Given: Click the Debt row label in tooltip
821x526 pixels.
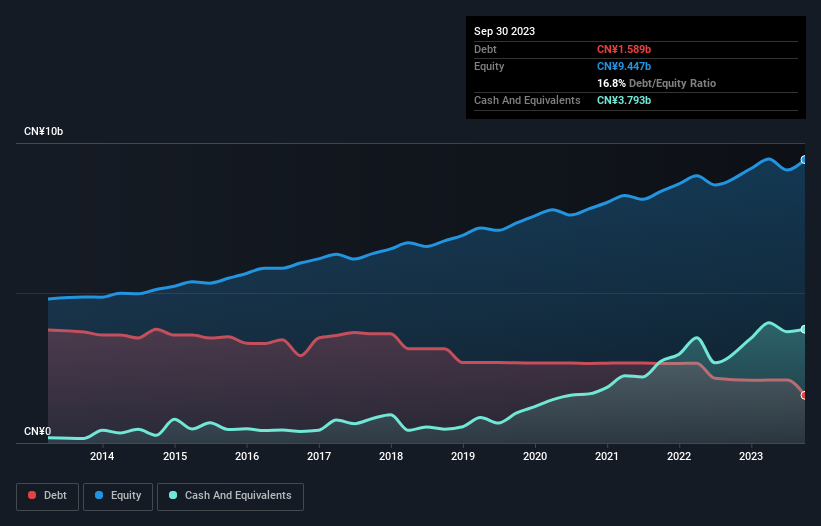Looking at the screenshot, I should coord(485,49).
